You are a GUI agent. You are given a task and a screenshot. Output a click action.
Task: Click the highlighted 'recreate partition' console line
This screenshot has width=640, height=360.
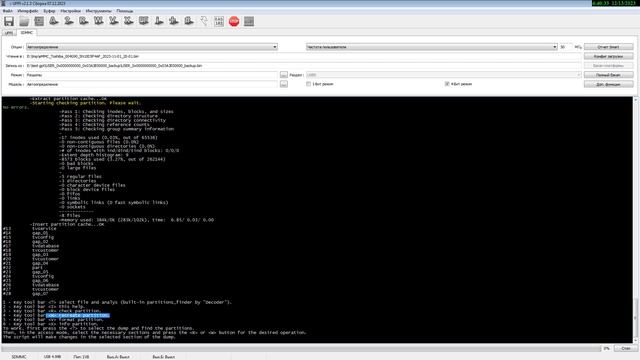78,315
